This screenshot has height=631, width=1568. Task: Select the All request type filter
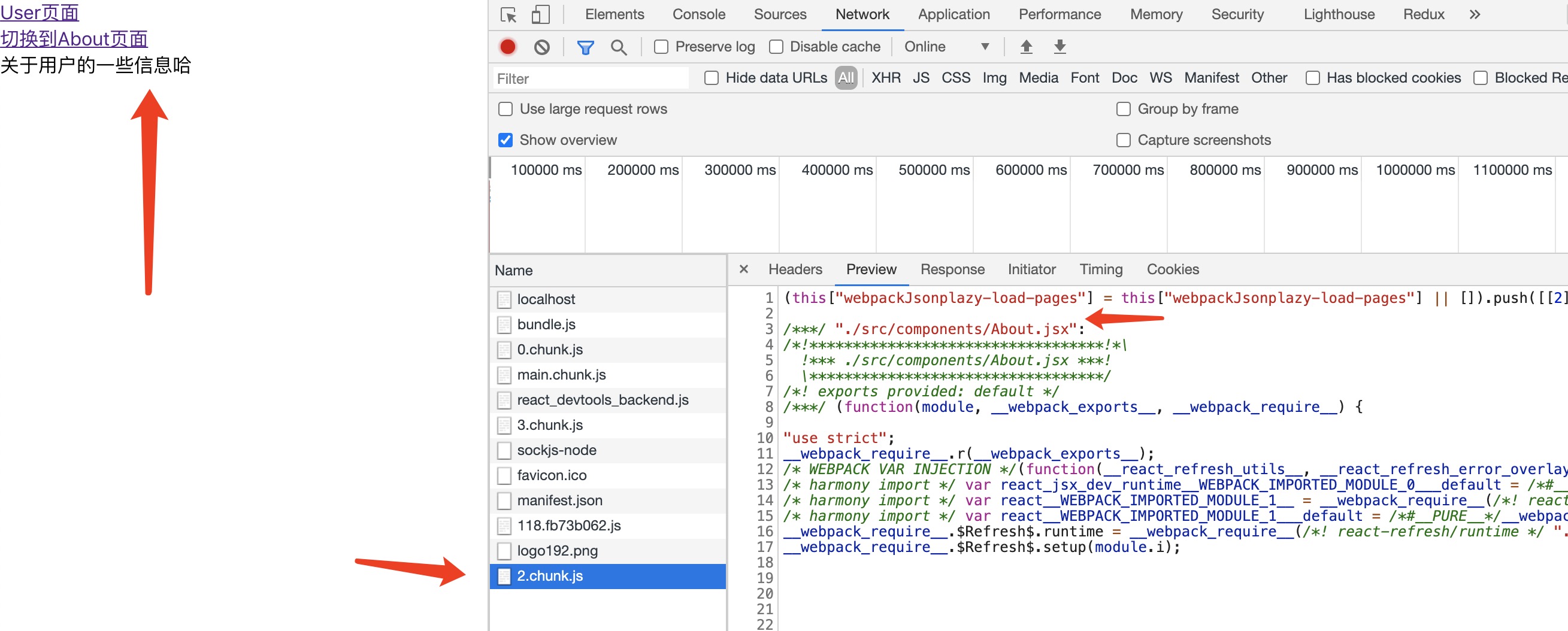tap(846, 78)
